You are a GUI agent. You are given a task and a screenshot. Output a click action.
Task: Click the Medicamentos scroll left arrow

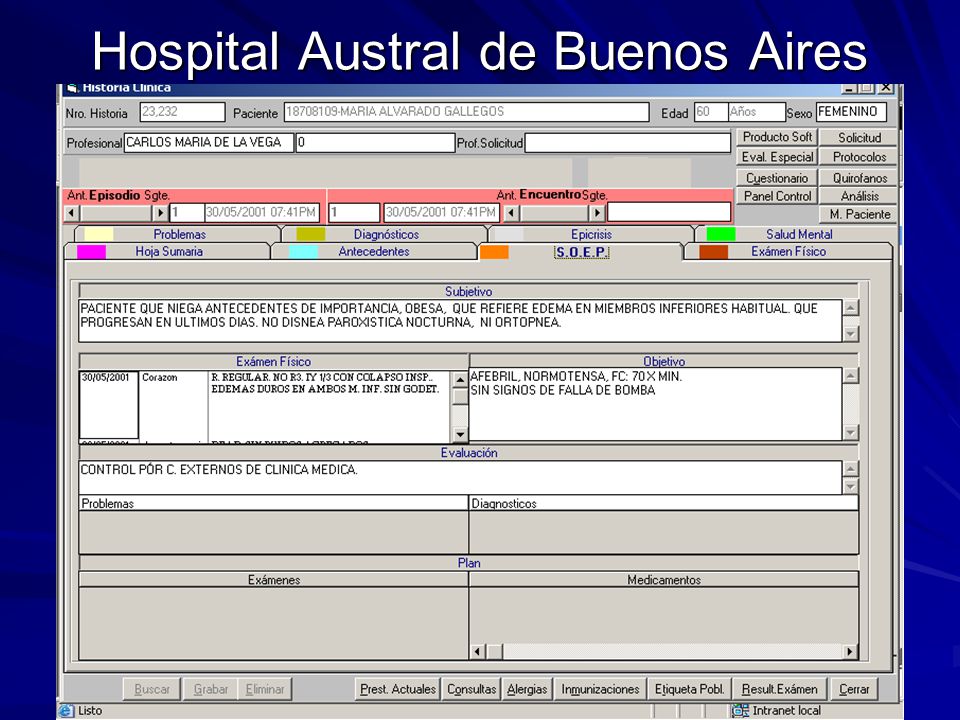coord(477,652)
